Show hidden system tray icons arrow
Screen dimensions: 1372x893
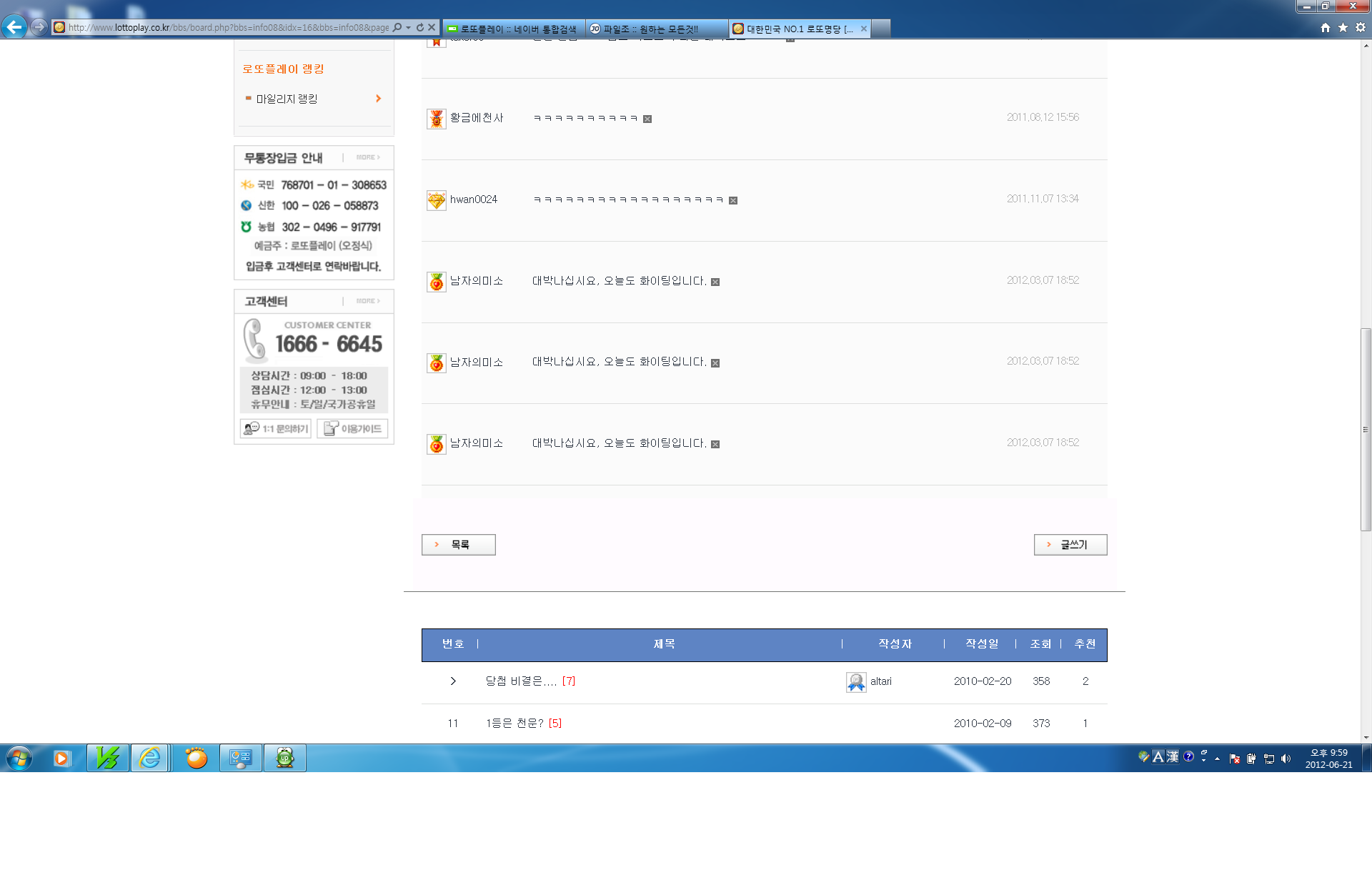point(1217,759)
